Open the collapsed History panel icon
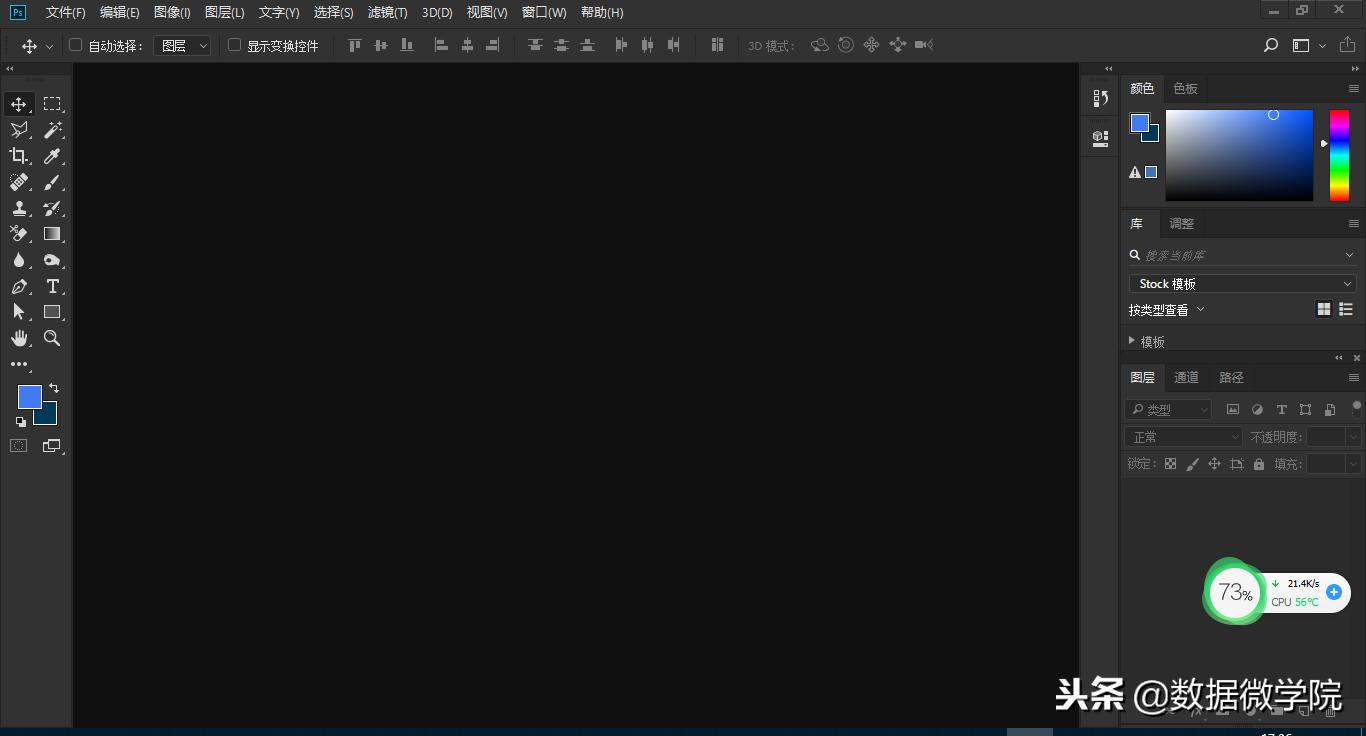This screenshot has width=1366, height=736. point(1101,98)
